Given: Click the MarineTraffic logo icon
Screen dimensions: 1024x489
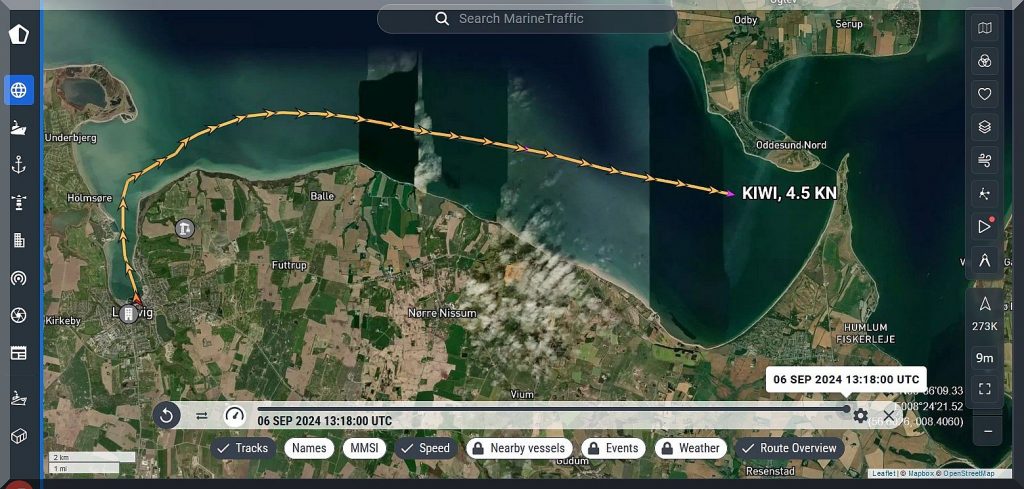Looking at the screenshot, I should pyautogui.click(x=19, y=34).
